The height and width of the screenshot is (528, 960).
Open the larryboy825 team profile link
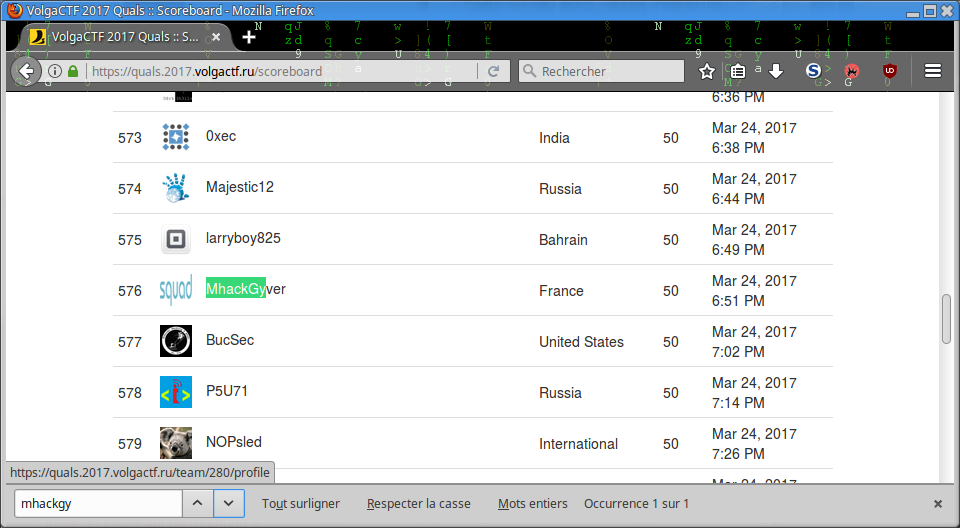point(243,238)
